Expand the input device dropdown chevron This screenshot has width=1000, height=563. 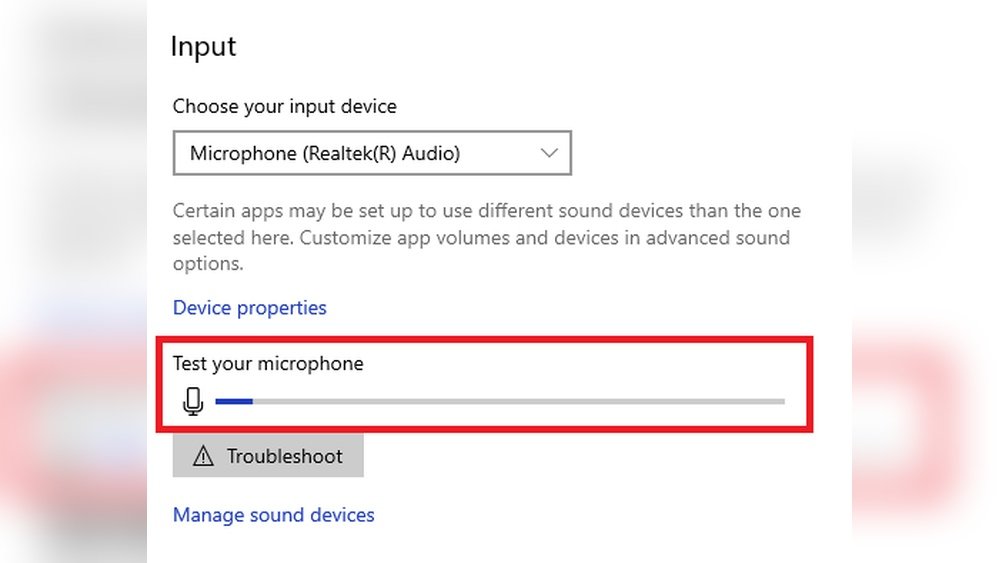tap(549, 153)
